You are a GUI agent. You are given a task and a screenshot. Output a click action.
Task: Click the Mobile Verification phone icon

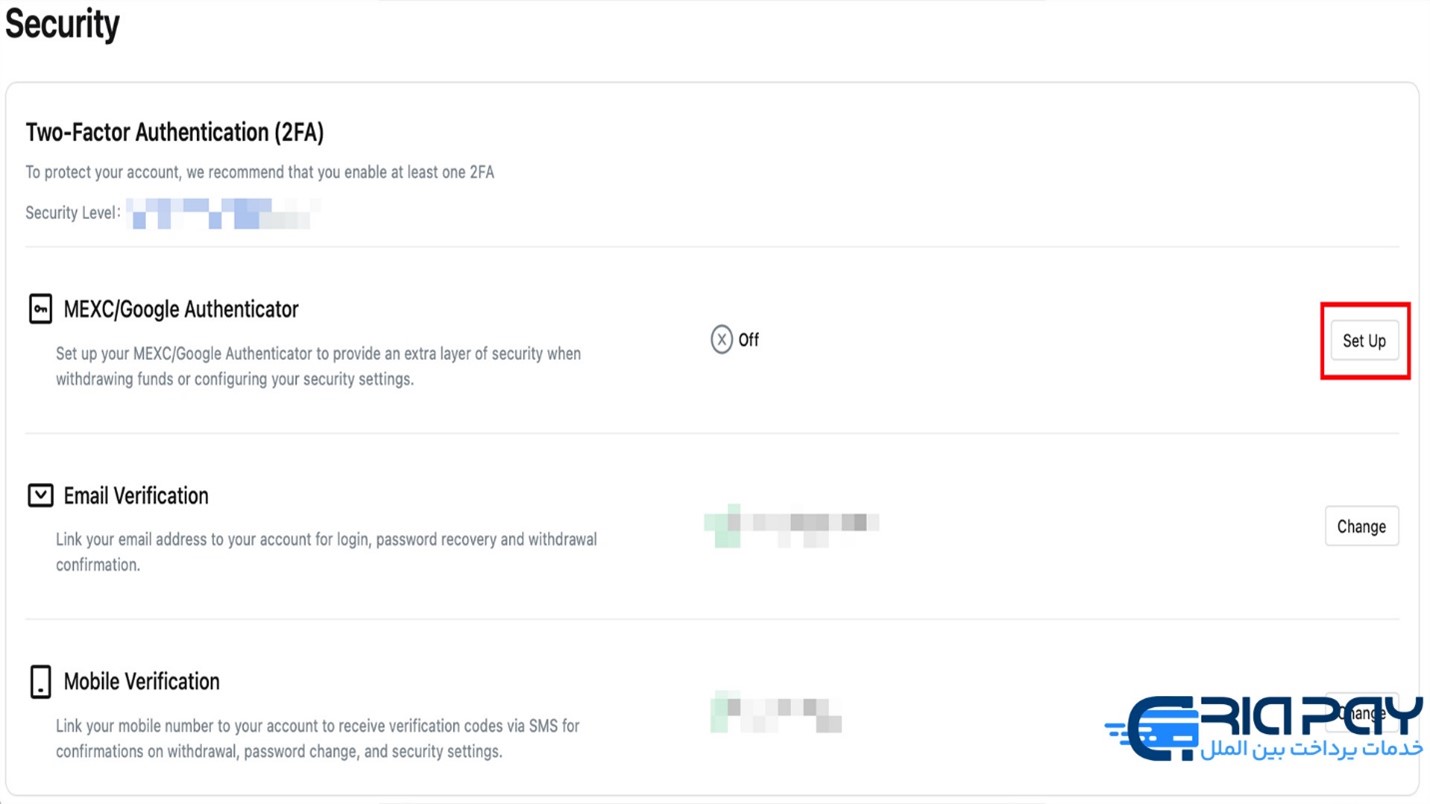click(40, 682)
